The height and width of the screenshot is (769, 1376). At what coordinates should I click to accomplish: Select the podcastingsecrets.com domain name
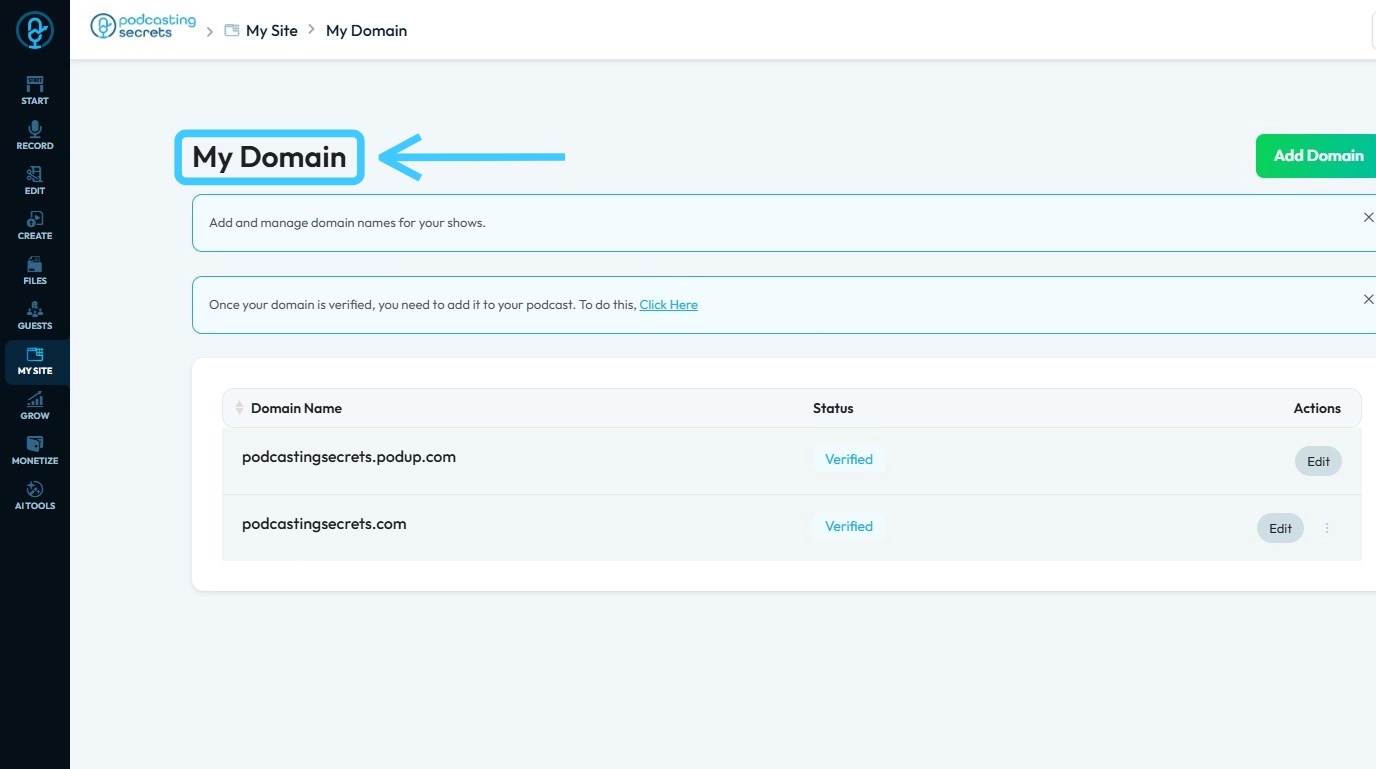pyautogui.click(x=324, y=524)
